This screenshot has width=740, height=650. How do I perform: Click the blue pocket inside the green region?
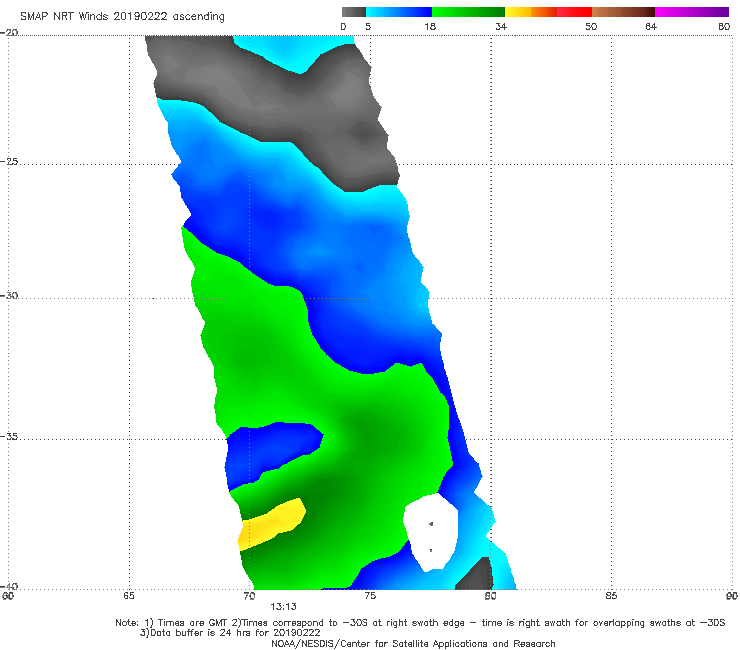[x=271, y=453]
